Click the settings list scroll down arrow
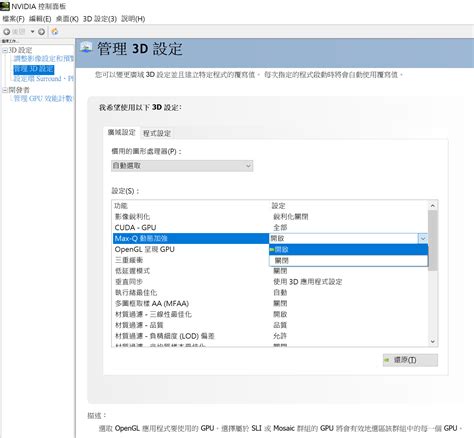The image size is (474, 438). click(433, 341)
